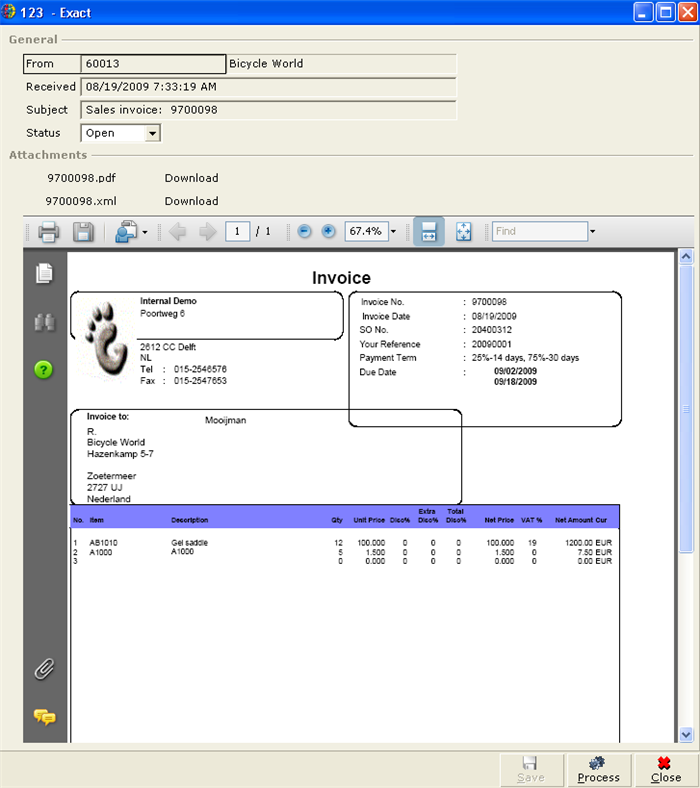
Task: Open the zoom percentage dropdown arrow
Action: pyautogui.click(x=393, y=232)
